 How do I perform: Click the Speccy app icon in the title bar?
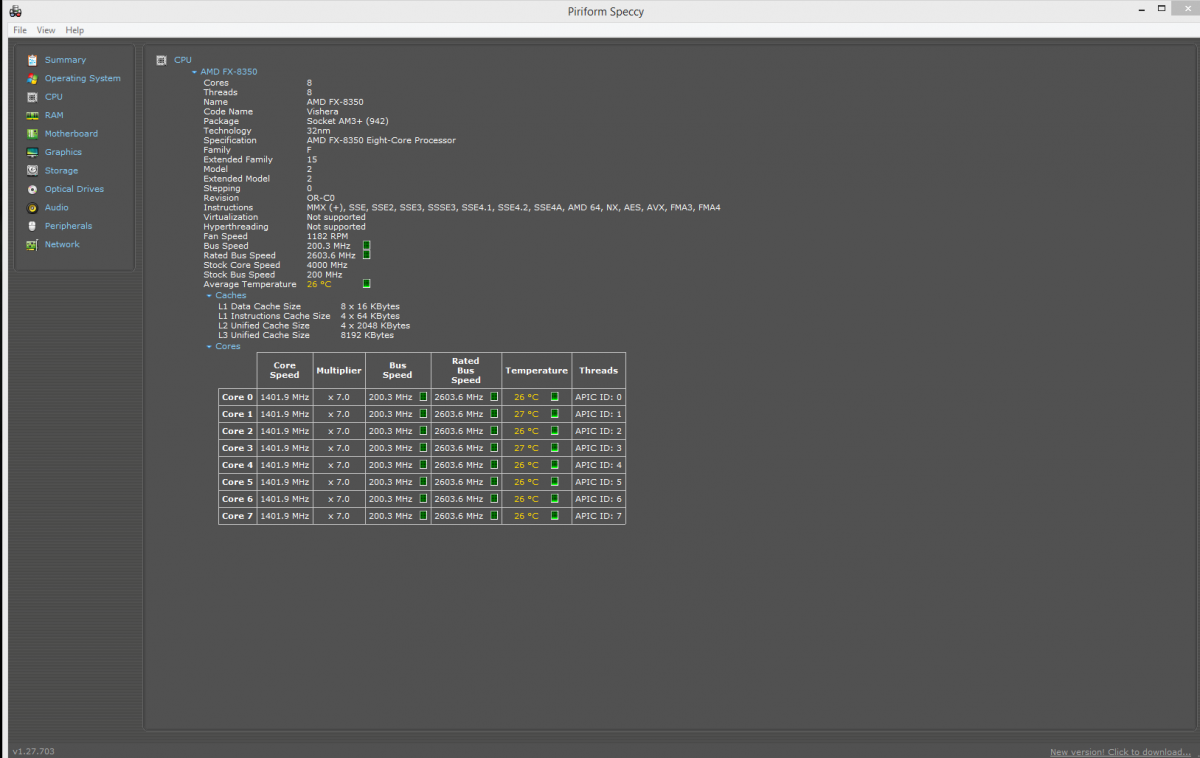15,11
